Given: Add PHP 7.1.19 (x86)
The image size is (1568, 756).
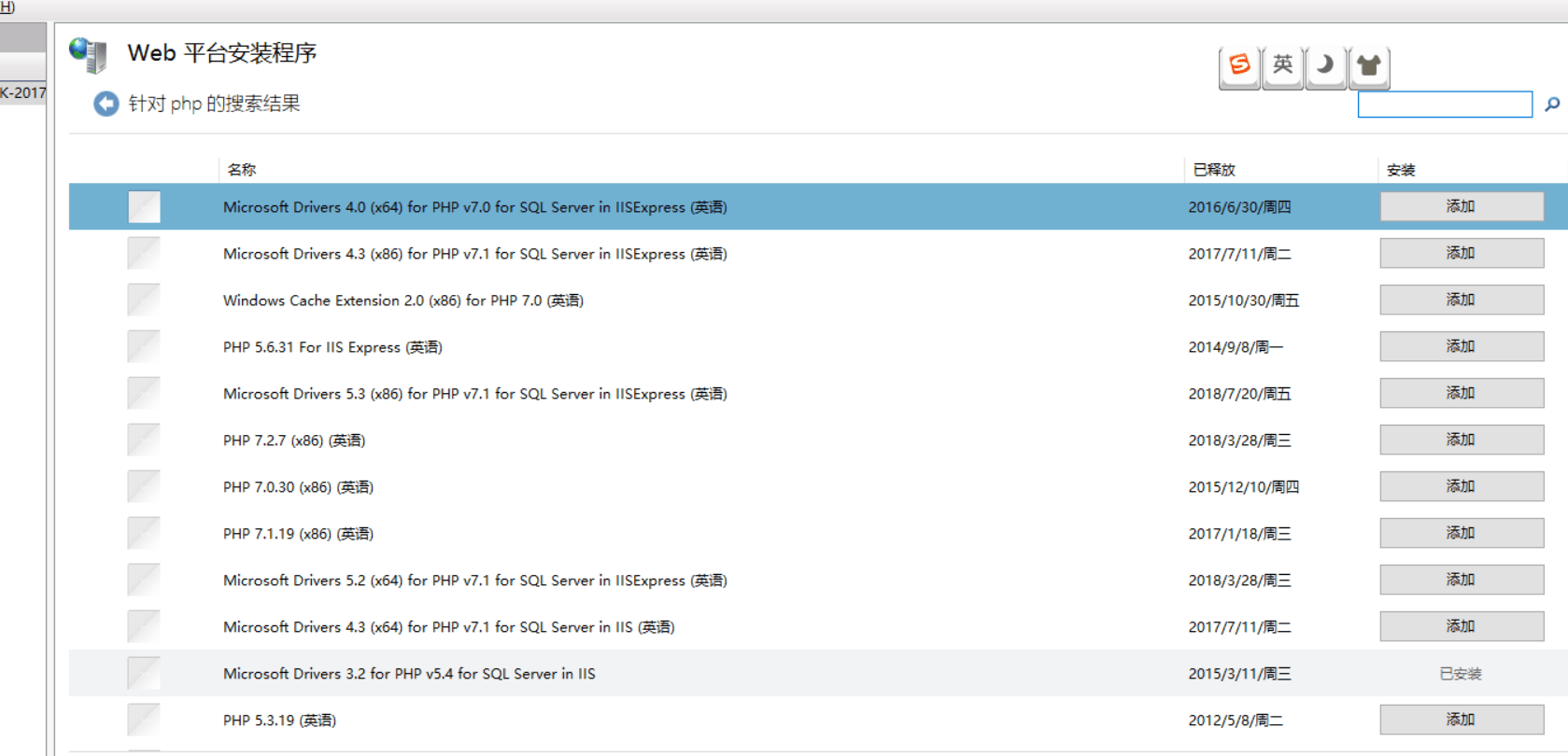Looking at the screenshot, I should (x=1462, y=533).
